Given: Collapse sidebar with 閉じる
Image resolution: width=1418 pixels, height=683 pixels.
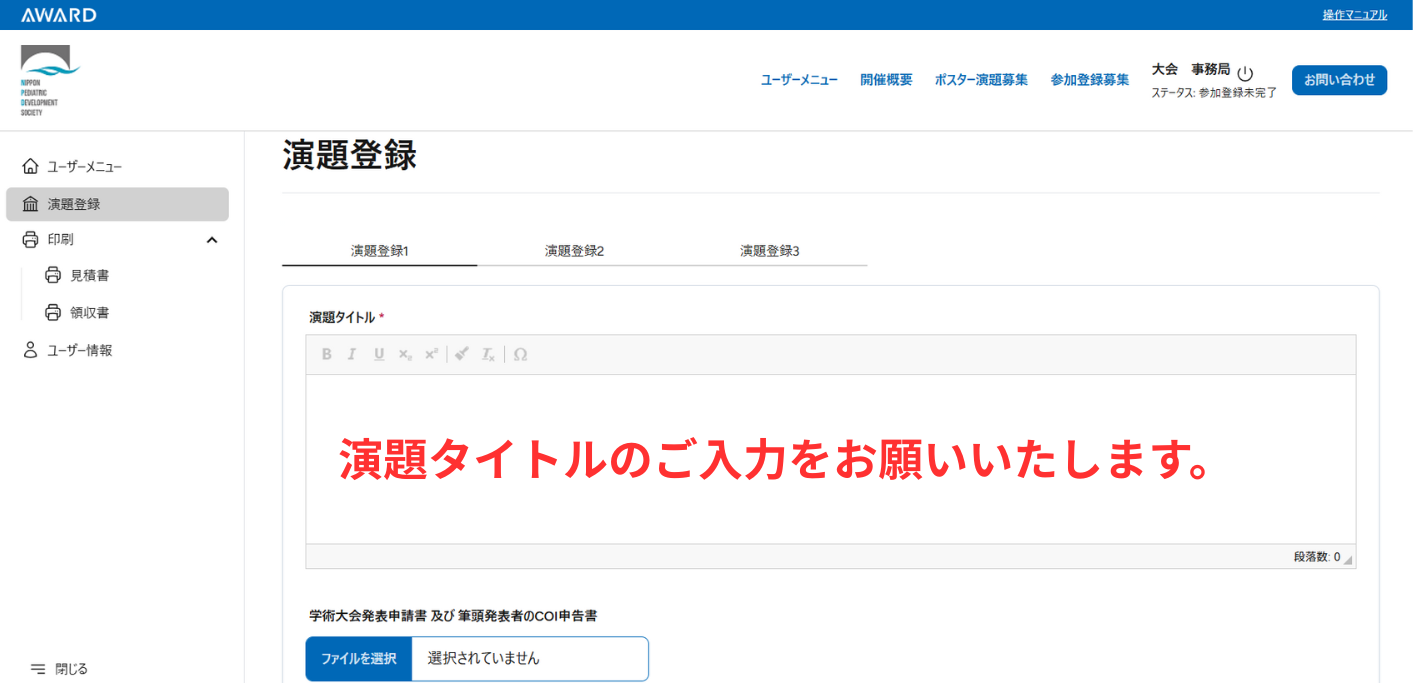Looking at the screenshot, I should tap(60, 669).
